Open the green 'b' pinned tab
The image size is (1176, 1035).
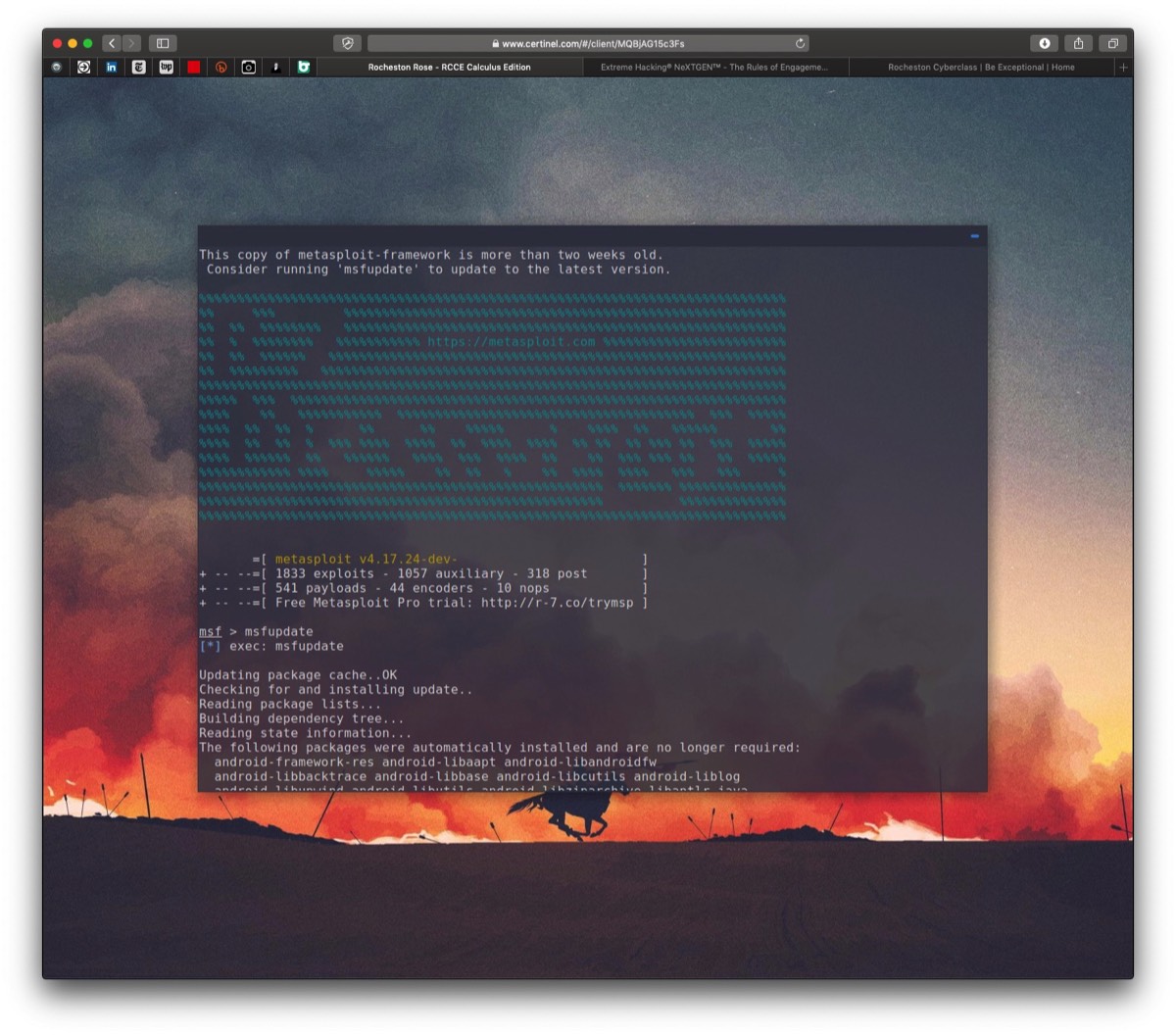[304, 68]
